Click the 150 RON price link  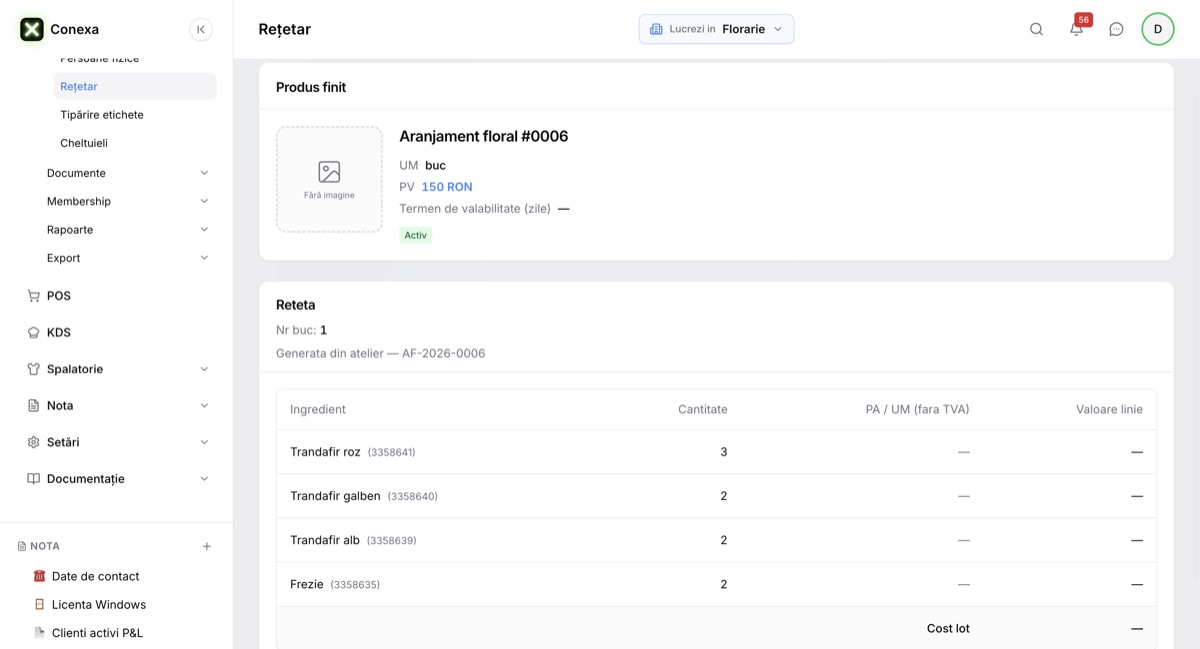coord(447,187)
